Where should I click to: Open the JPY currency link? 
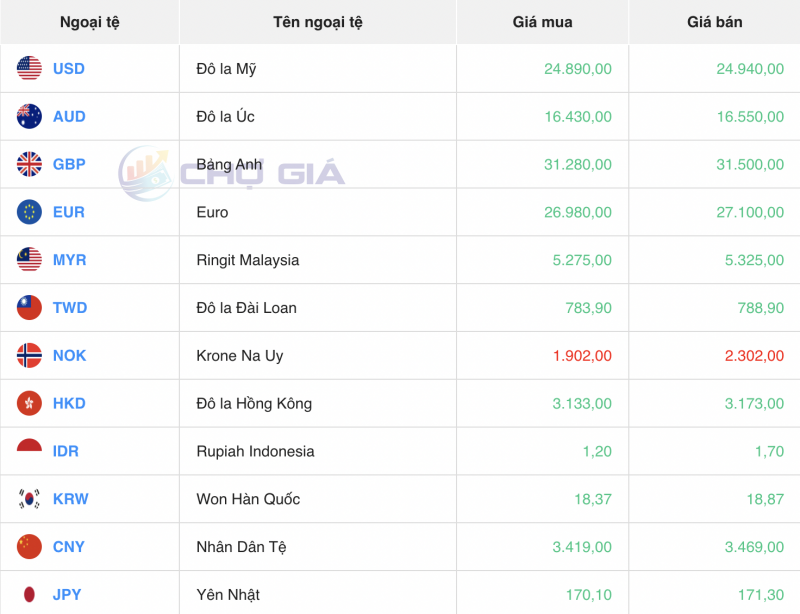pyautogui.click(x=65, y=594)
